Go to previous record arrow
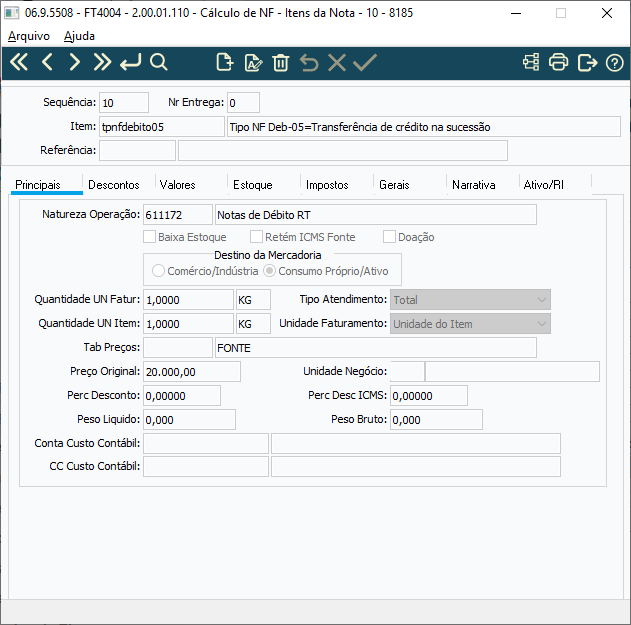 (x=47, y=62)
